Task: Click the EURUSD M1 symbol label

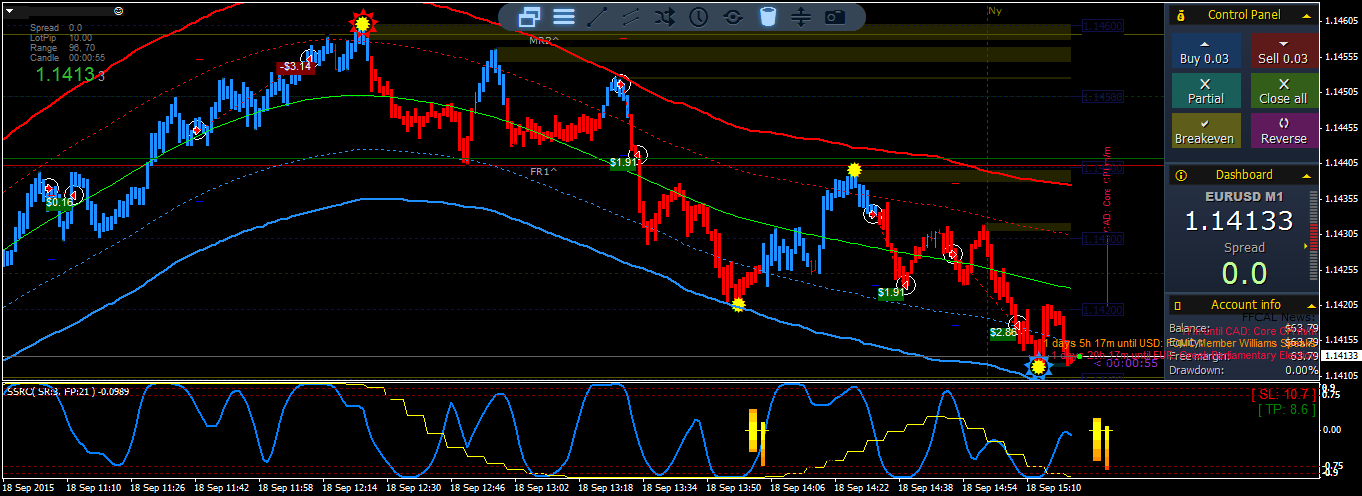Action: click(1244, 198)
